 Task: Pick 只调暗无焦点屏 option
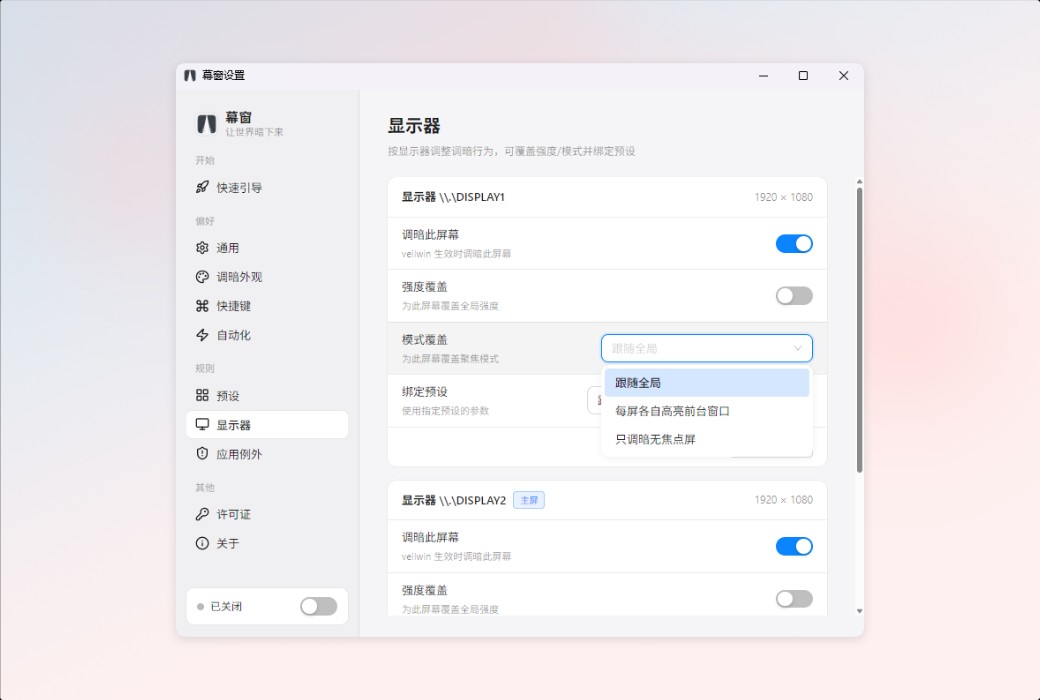(x=706, y=439)
